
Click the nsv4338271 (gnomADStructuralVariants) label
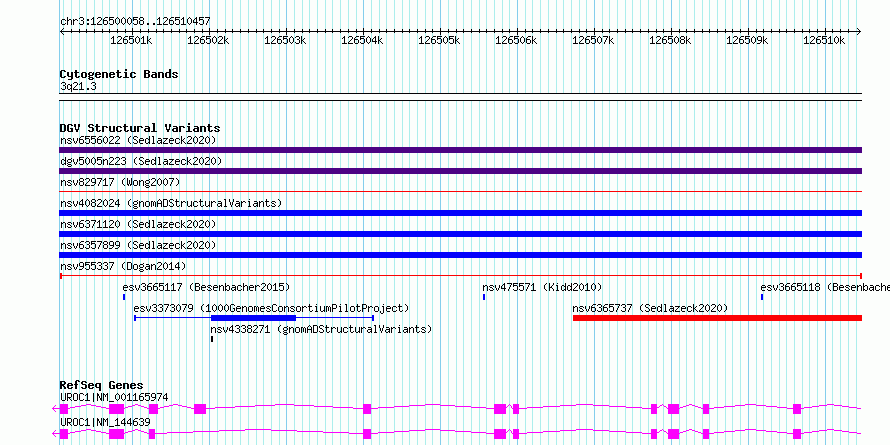[x=321, y=329]
